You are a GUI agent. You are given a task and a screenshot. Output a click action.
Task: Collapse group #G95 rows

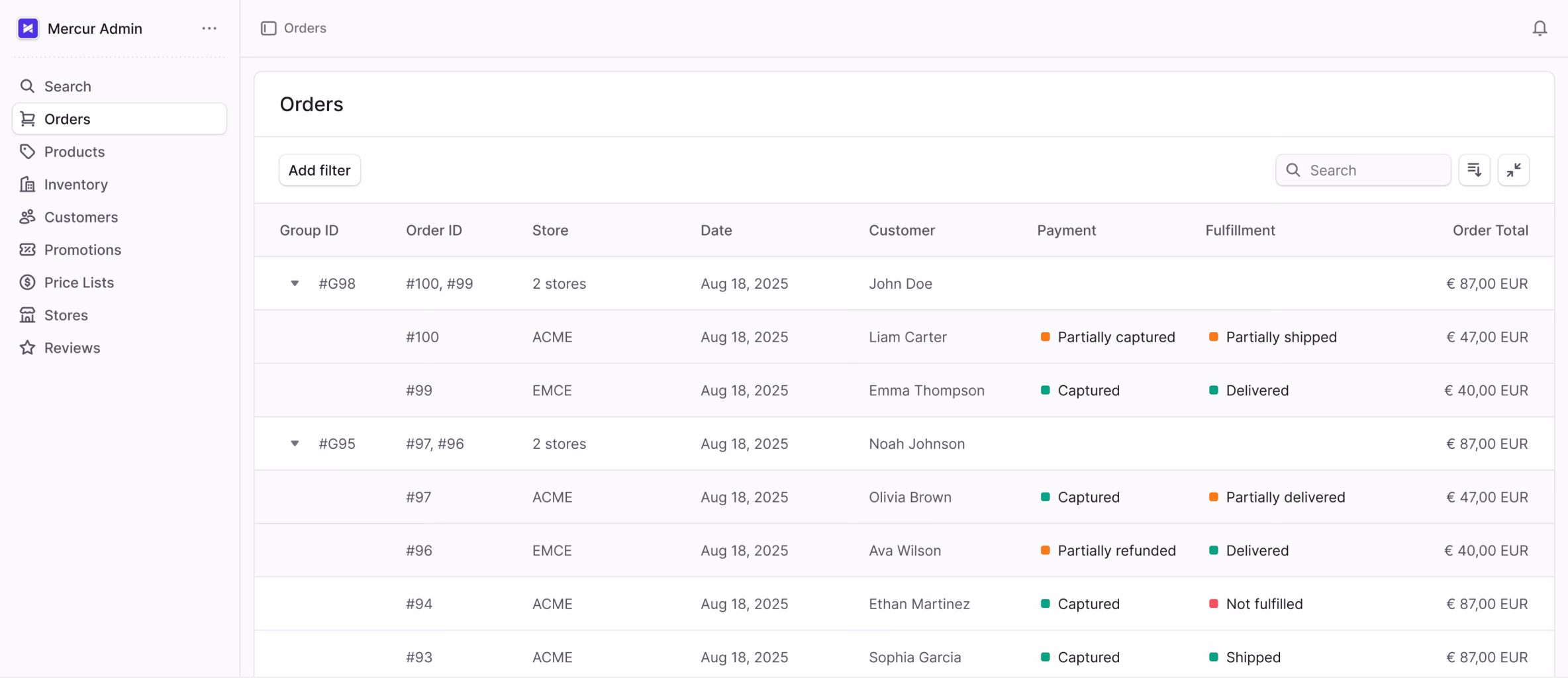[x=295, y=444]
